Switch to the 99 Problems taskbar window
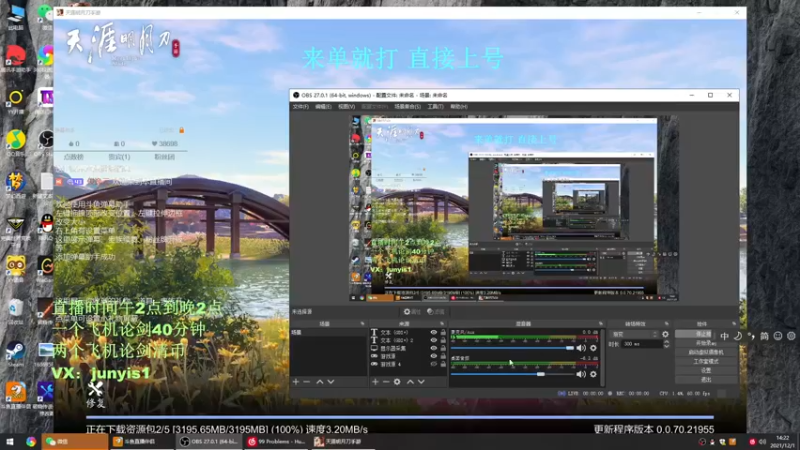 [276, 441]
